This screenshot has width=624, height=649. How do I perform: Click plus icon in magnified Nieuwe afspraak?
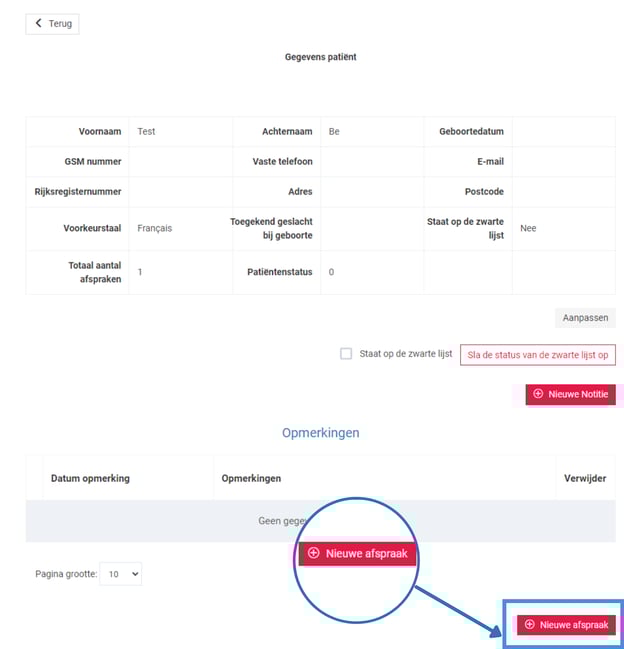click(314, 553)
